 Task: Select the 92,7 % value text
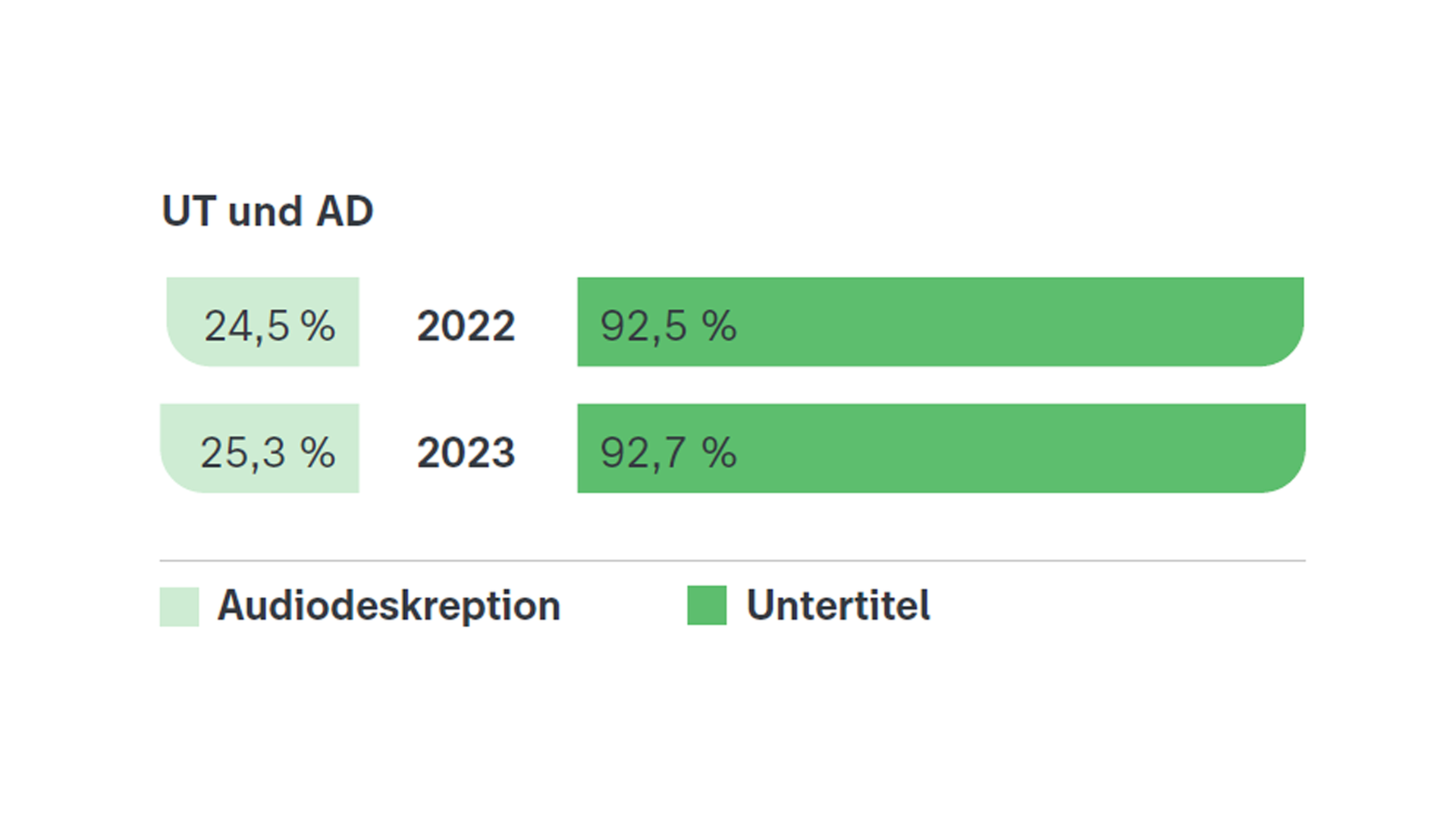point(668,453)
